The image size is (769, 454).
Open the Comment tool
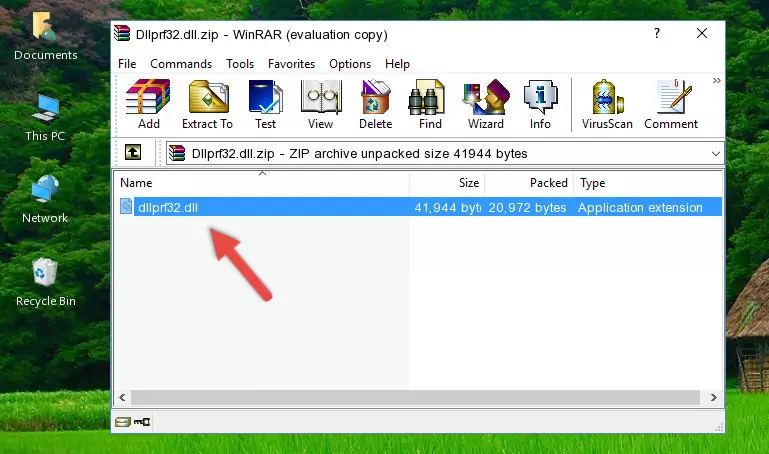pyautogui.click(x=671, y=104)
